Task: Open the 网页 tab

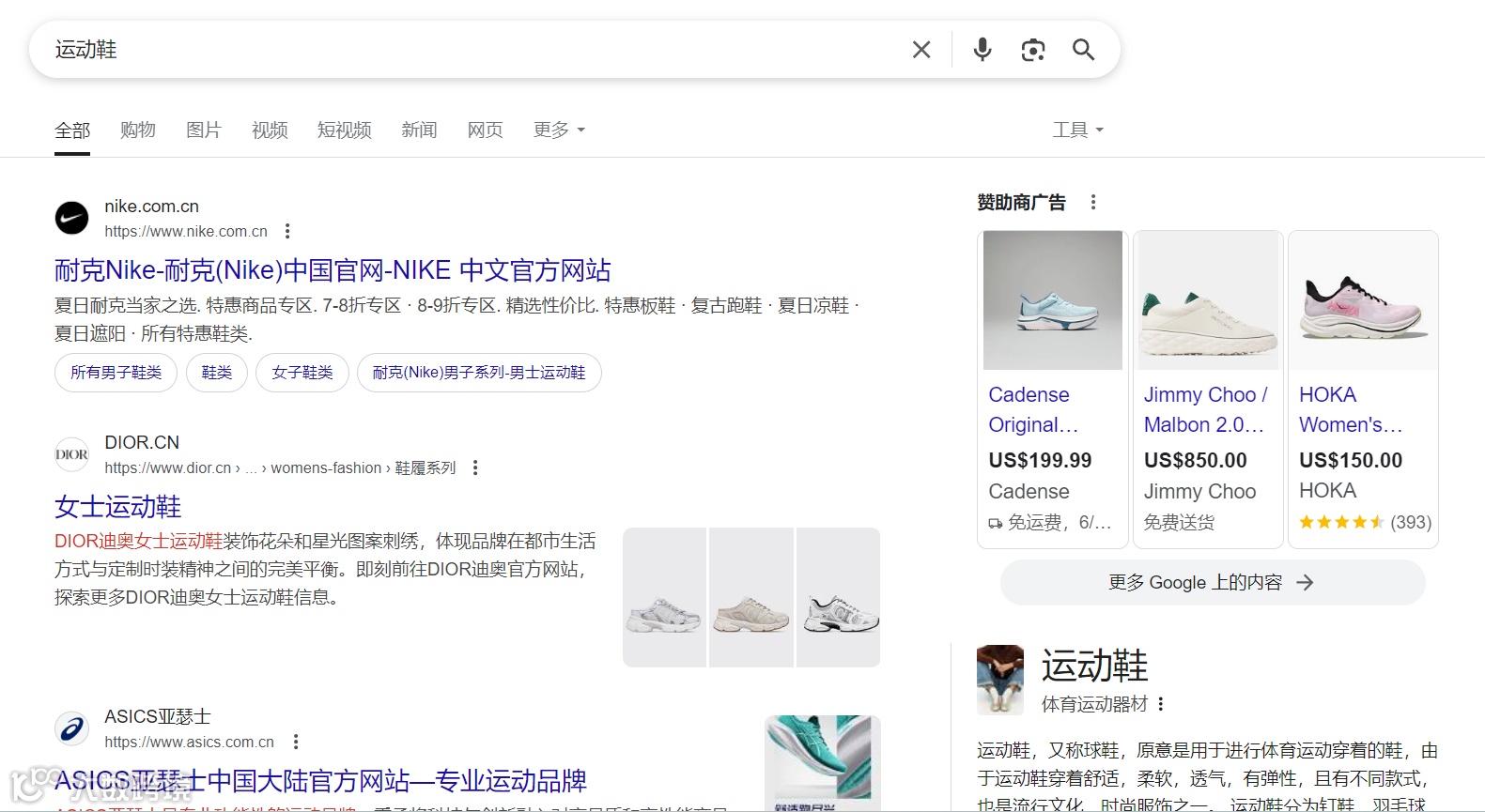Action: pos(486,130)
